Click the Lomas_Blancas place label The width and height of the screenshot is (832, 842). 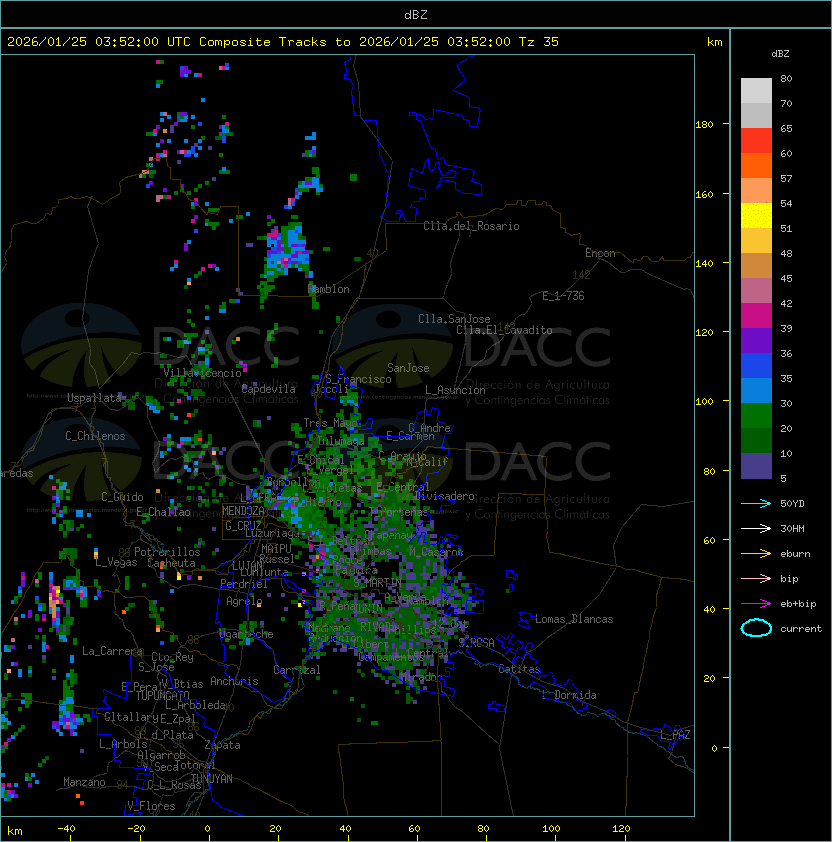(x=574, y=619)
